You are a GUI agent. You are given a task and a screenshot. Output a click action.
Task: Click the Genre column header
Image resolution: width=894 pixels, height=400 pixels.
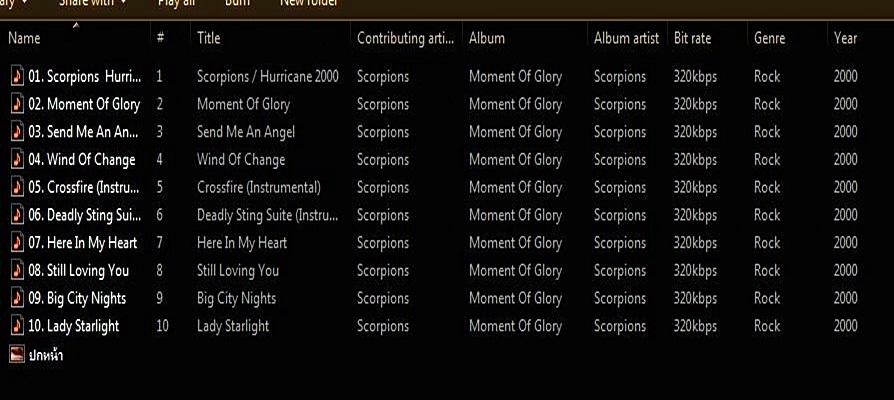click(x=769, y=38)
